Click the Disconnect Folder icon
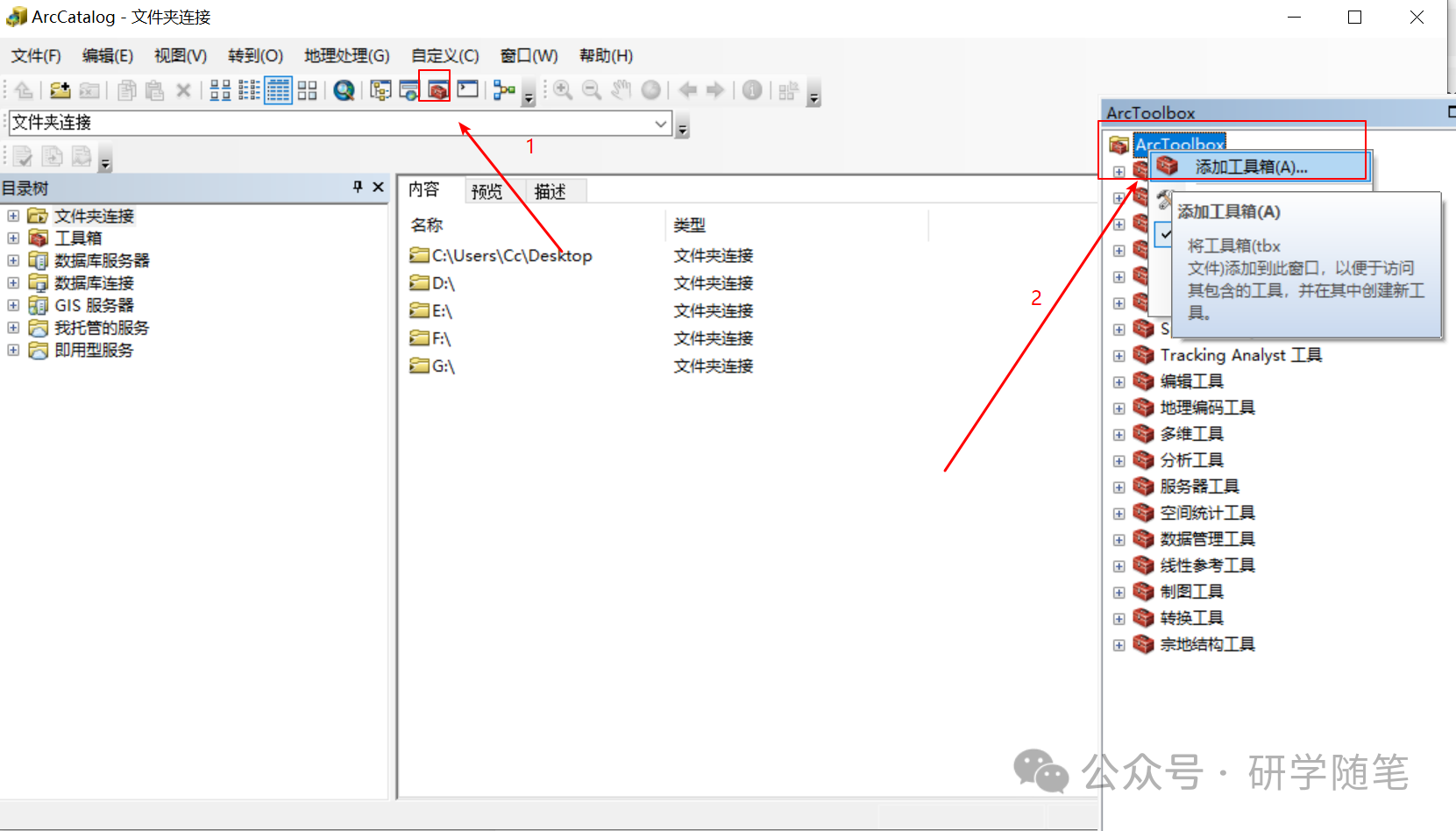1456x831 pixels. click(x=89, y=89)
